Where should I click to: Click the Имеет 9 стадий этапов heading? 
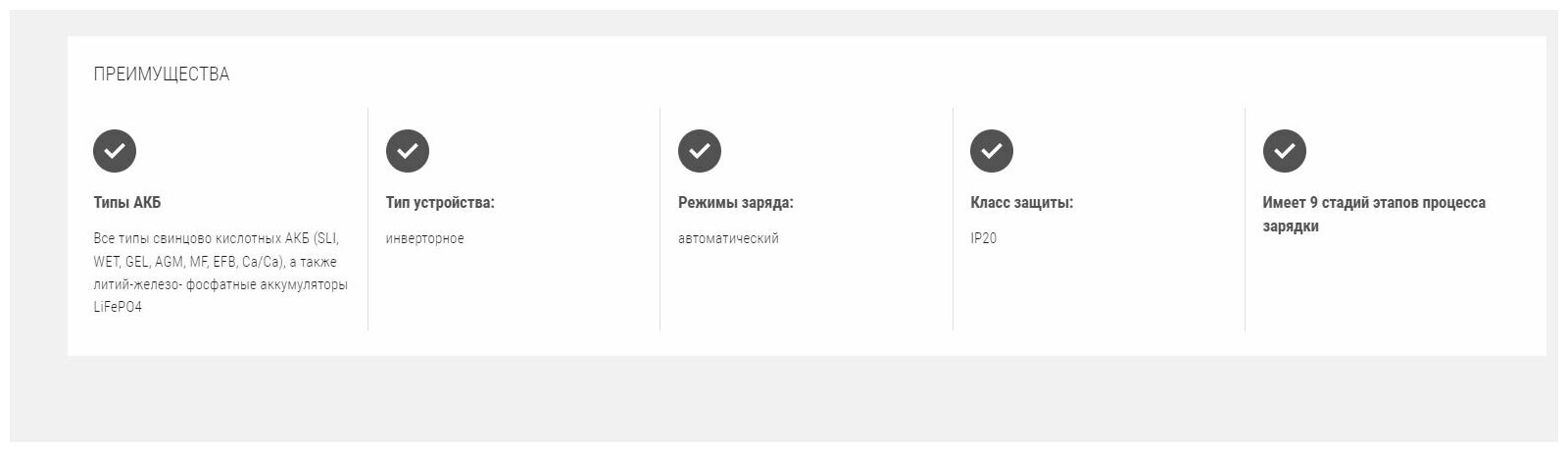click(x=1373, y=203)
